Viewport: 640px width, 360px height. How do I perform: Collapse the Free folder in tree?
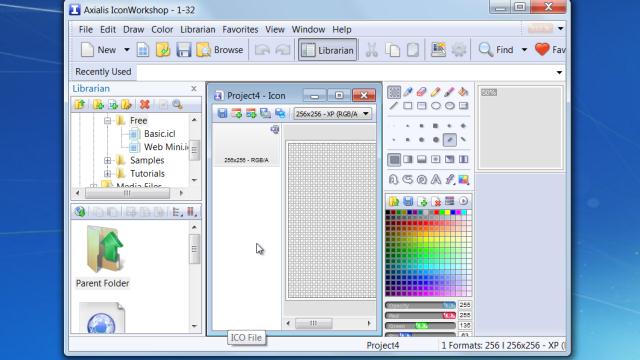point(107,121)
